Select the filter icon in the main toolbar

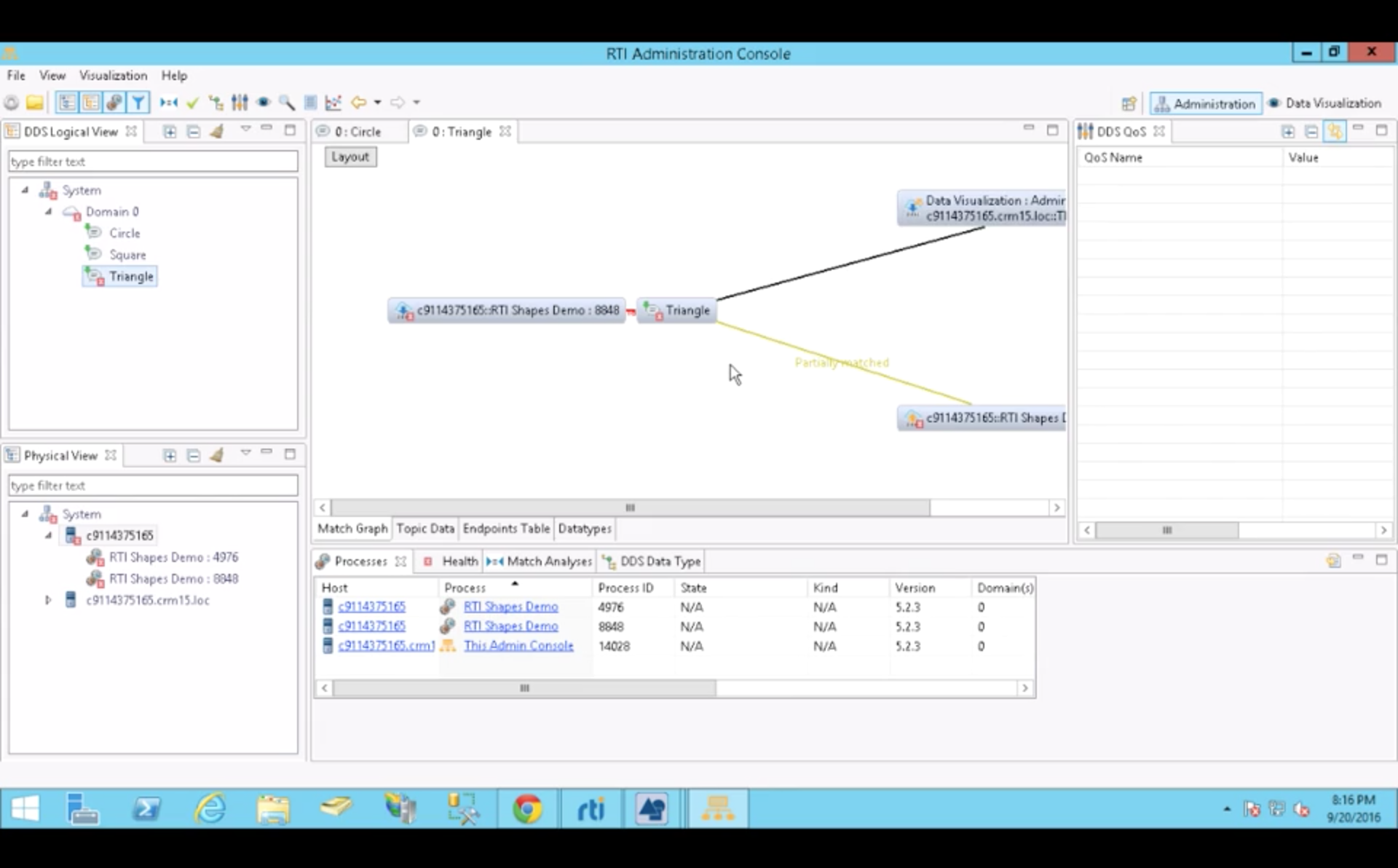click(x=138, y=102)
